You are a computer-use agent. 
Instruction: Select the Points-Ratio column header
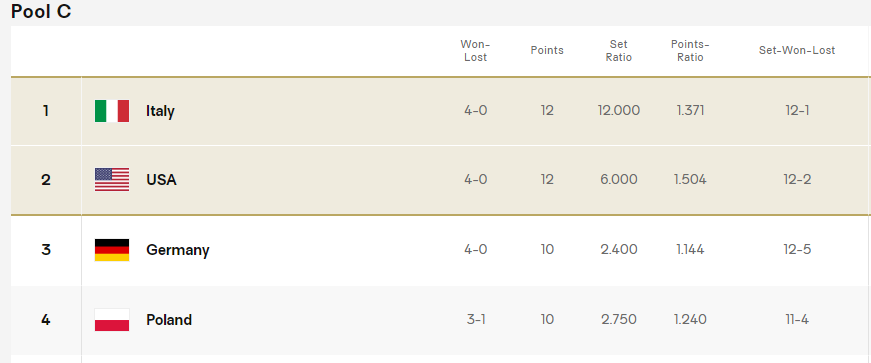[x=690, y=51]
